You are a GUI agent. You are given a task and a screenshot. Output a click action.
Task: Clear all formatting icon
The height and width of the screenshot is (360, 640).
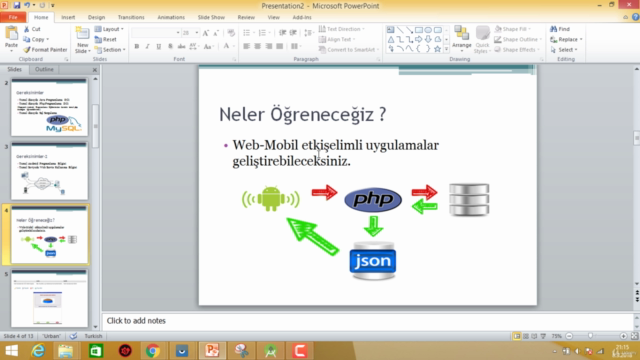click(x=231, y=33)
